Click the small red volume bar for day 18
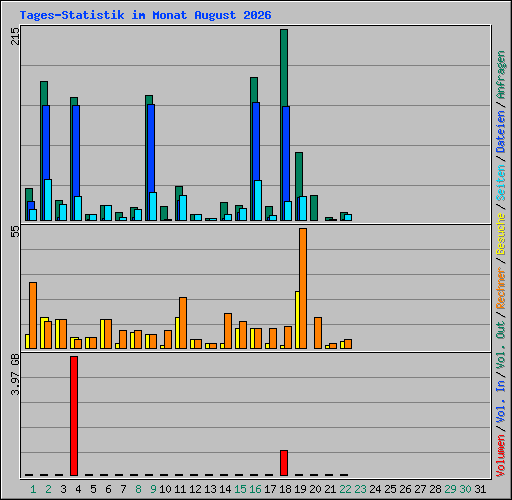The height and width of the screenshot is (500, 512). click(x=284, y=463)
